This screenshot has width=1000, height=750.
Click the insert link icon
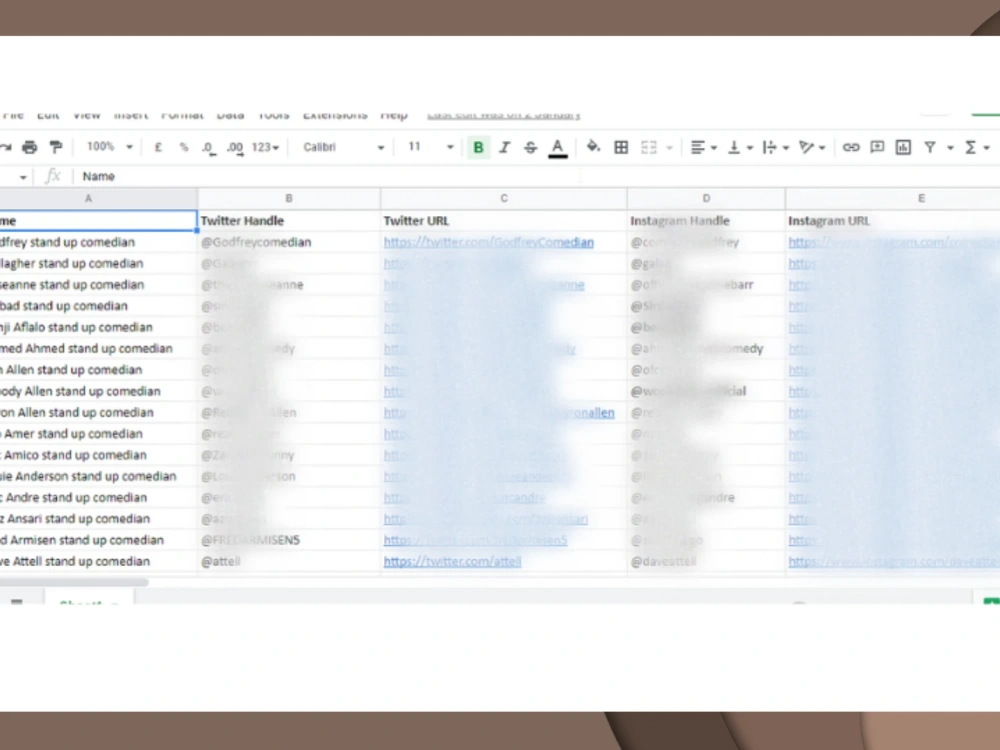[851, 147]
